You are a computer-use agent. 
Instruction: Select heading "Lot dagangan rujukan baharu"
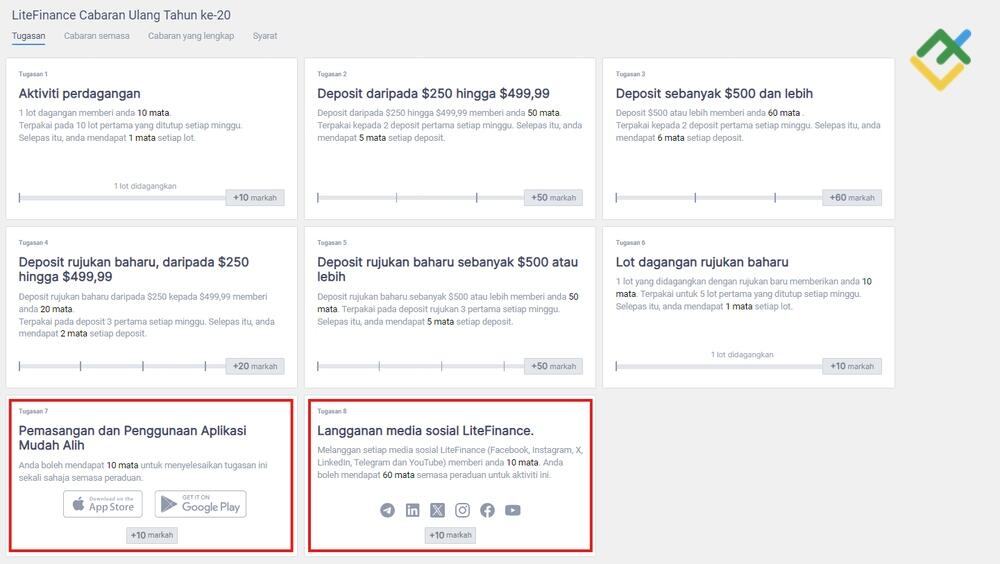(x=702, y=262)
